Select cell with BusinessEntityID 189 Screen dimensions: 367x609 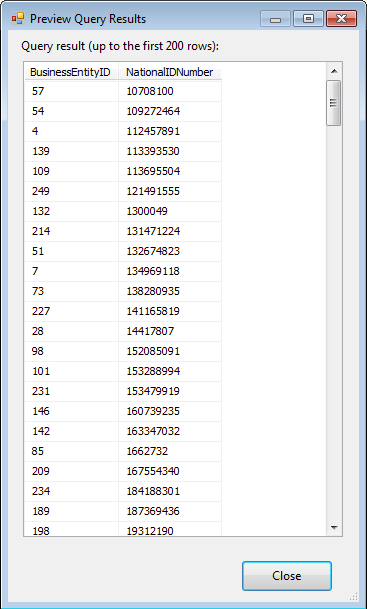pos(71,512)
